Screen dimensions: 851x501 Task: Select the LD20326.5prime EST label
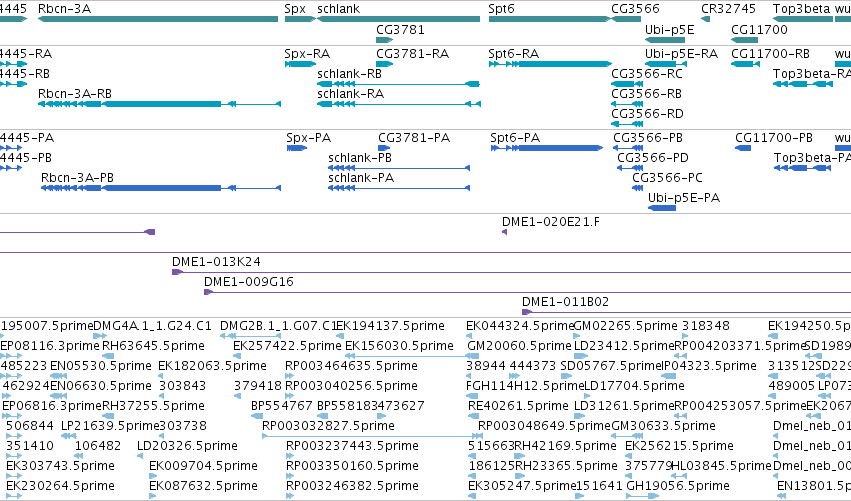(187, 446)
